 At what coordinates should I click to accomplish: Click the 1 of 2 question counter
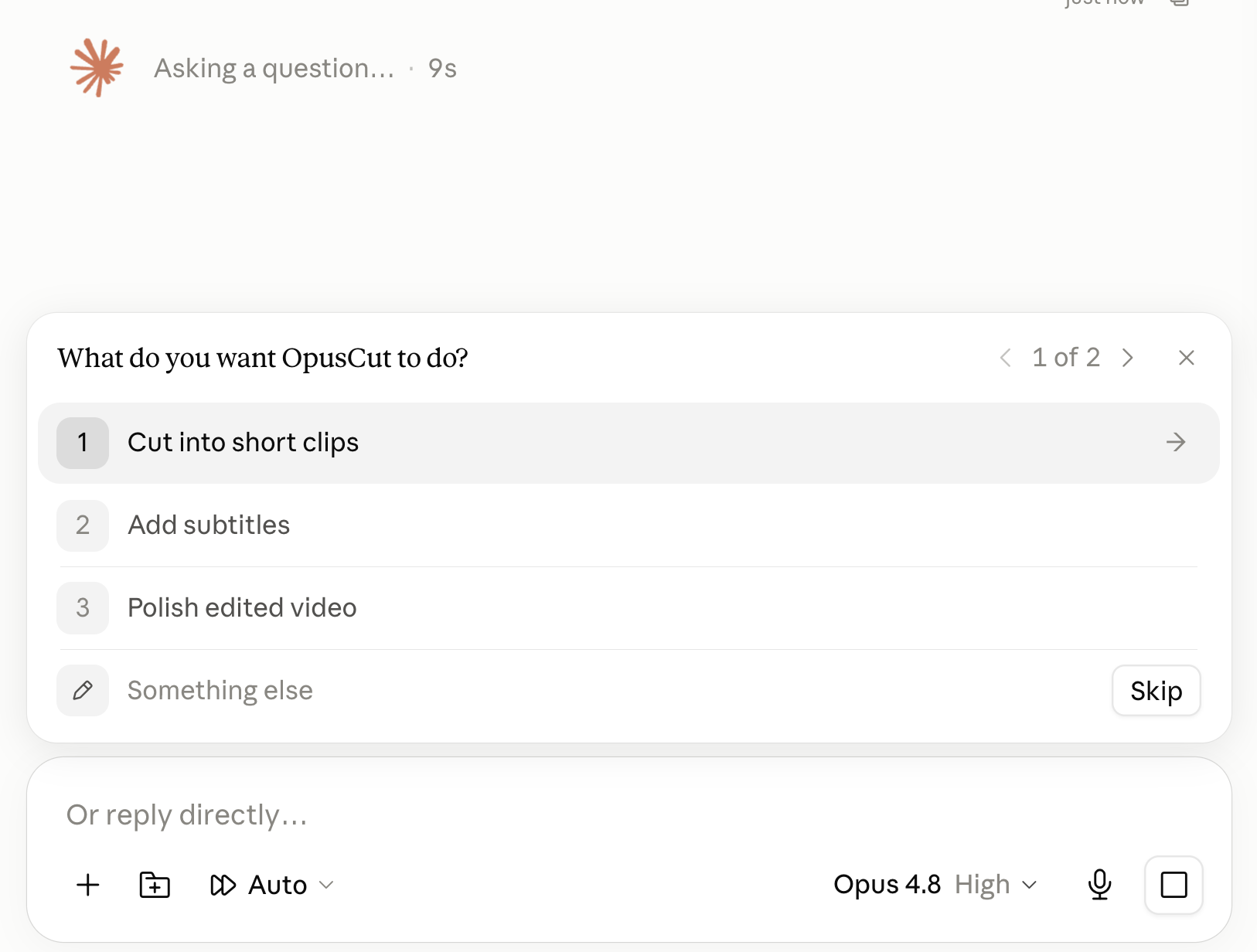coord(1066,358)
